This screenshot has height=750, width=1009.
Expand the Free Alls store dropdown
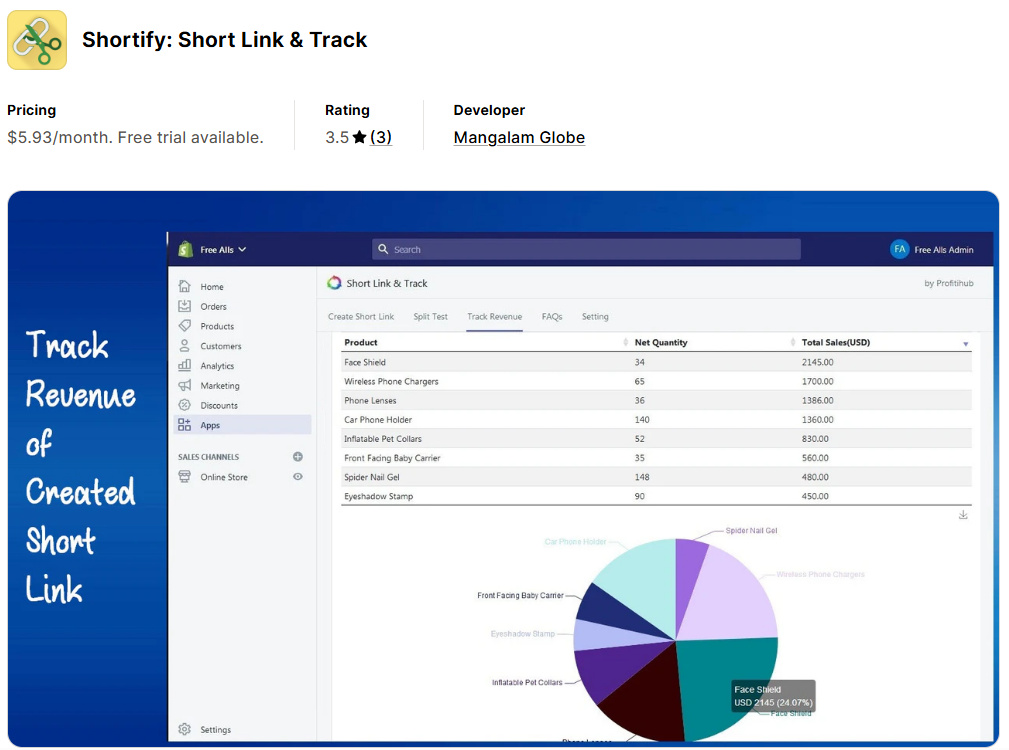coord(223,250)
